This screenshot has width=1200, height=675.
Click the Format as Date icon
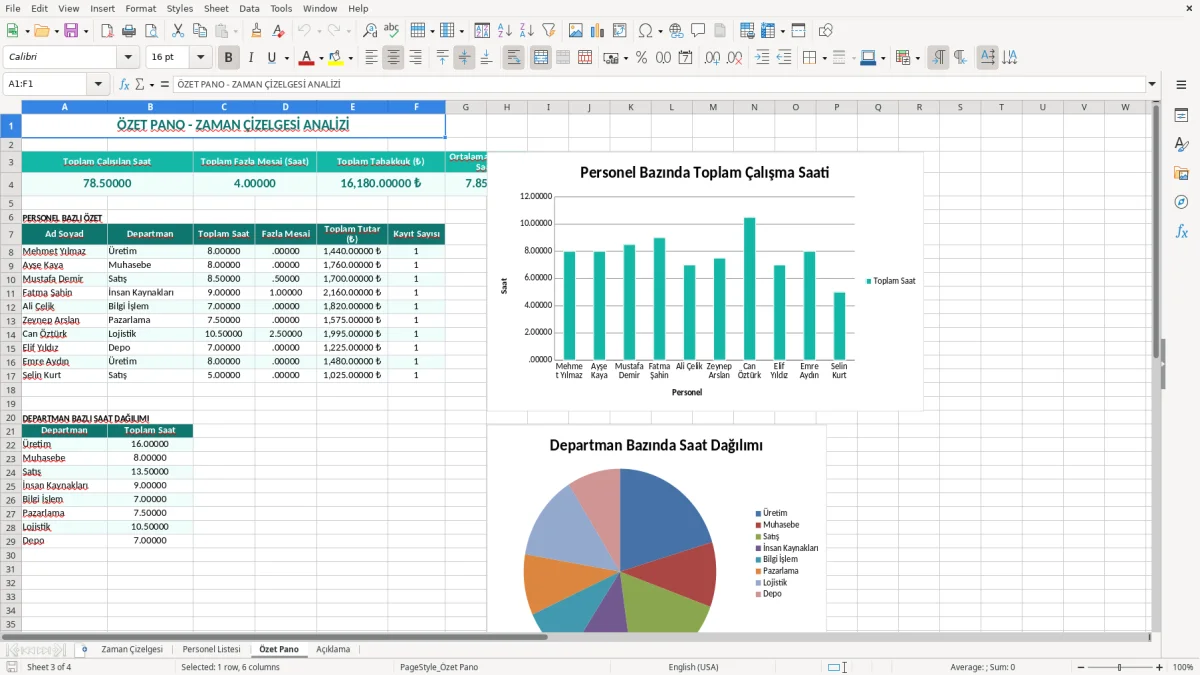[x=685, y=58]
